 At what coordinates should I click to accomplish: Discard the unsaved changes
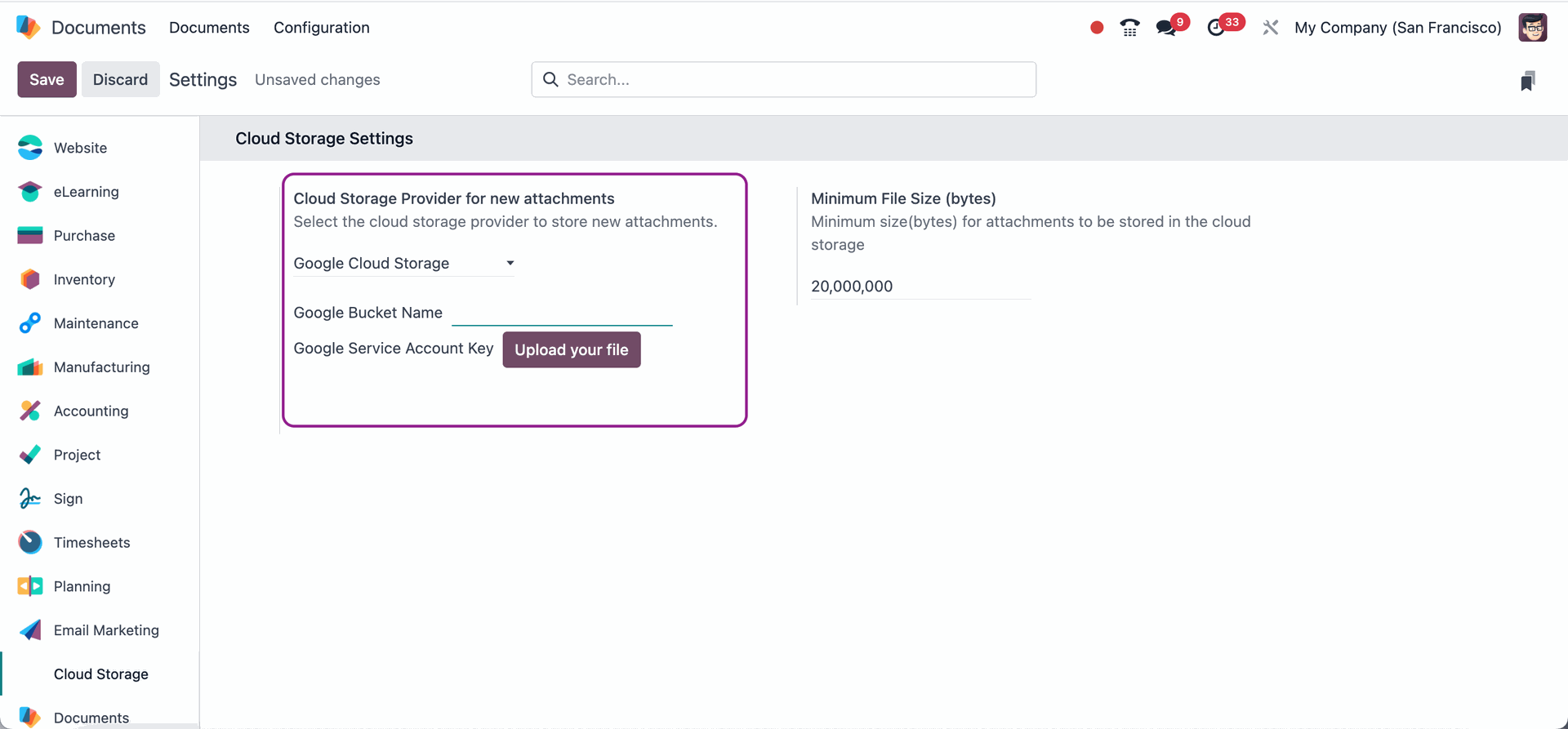pyautogui.click(x=120, y=79)
